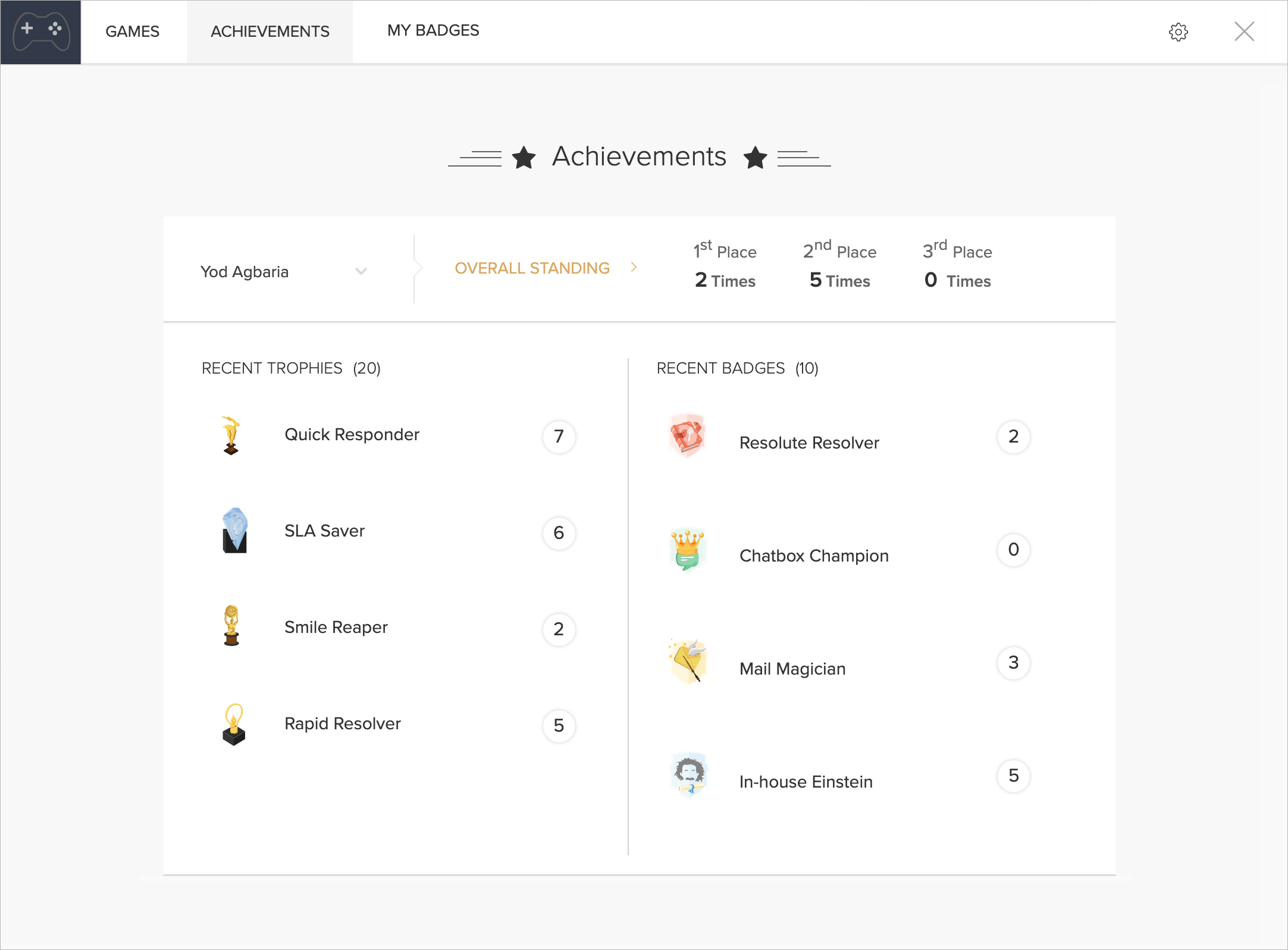This screenshot has width=1288, height=950.
Task: Click the Recent Trophies (20) heading
Action: [291, 368]
